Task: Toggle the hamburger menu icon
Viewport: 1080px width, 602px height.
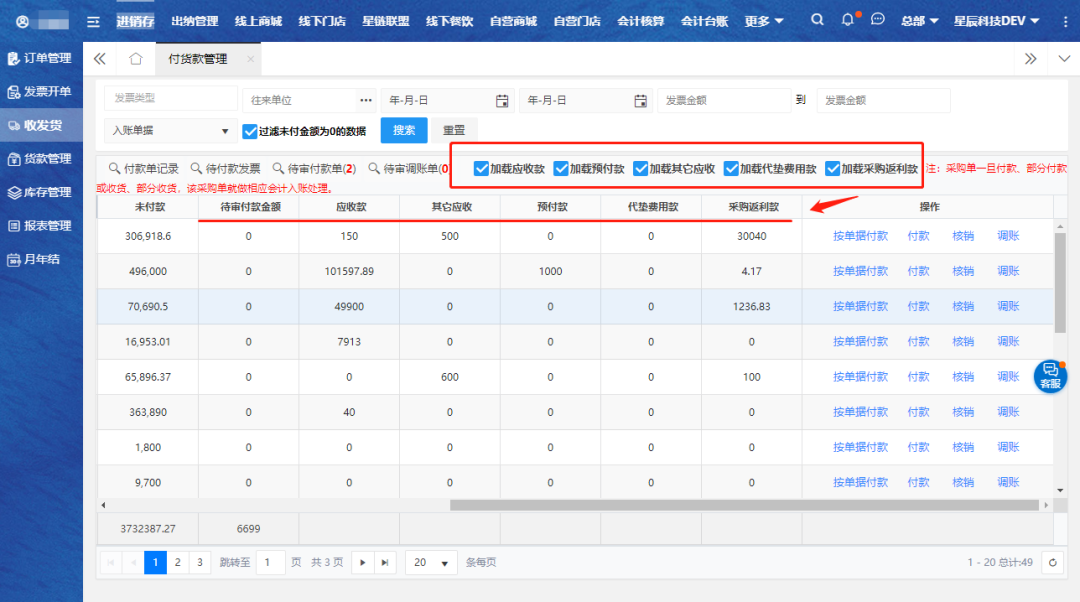Action: (93, 21)
